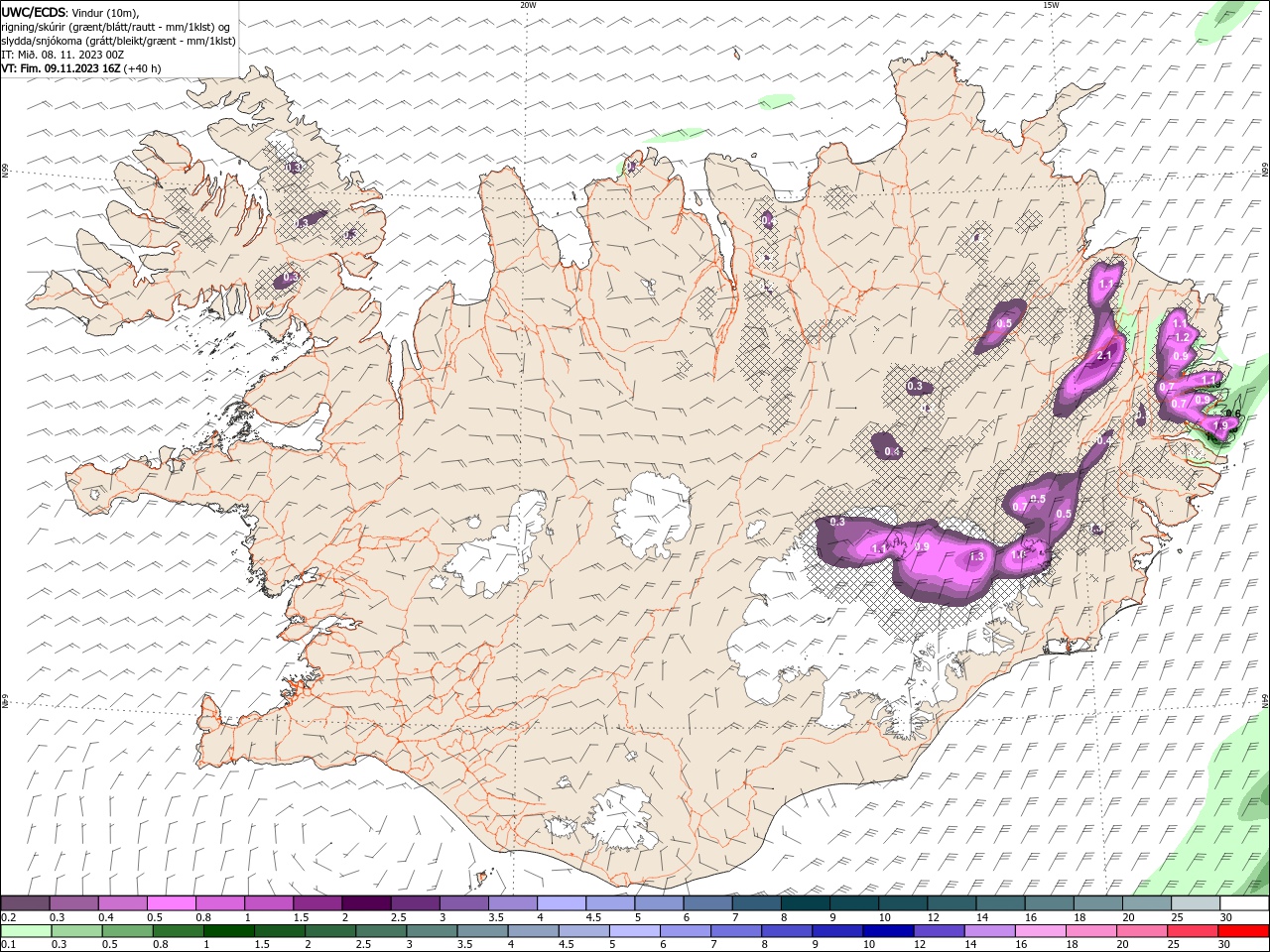The width and height of the screenshot is (1270, 952).
Task: Click the 0.2 label of the upper scale
Action: pyautogui.click(x=8, y=917)
